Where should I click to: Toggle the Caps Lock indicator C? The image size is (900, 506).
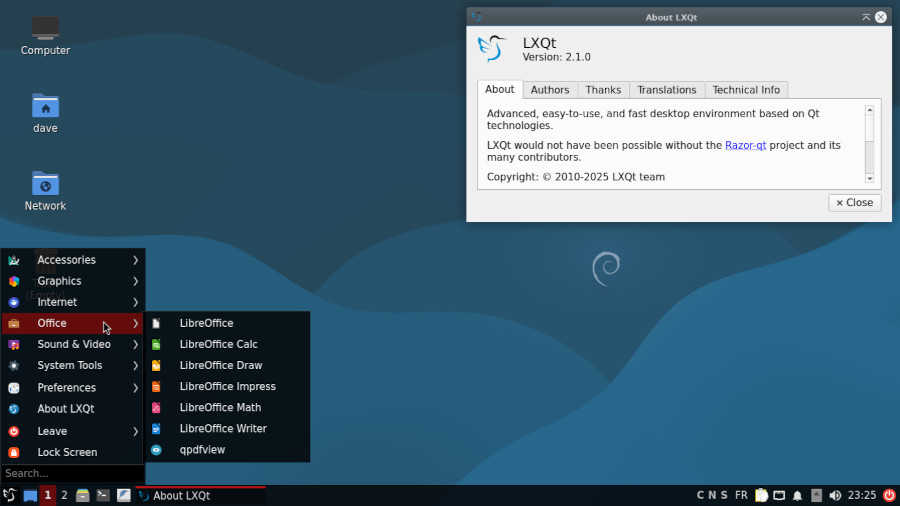coord(700,495)
